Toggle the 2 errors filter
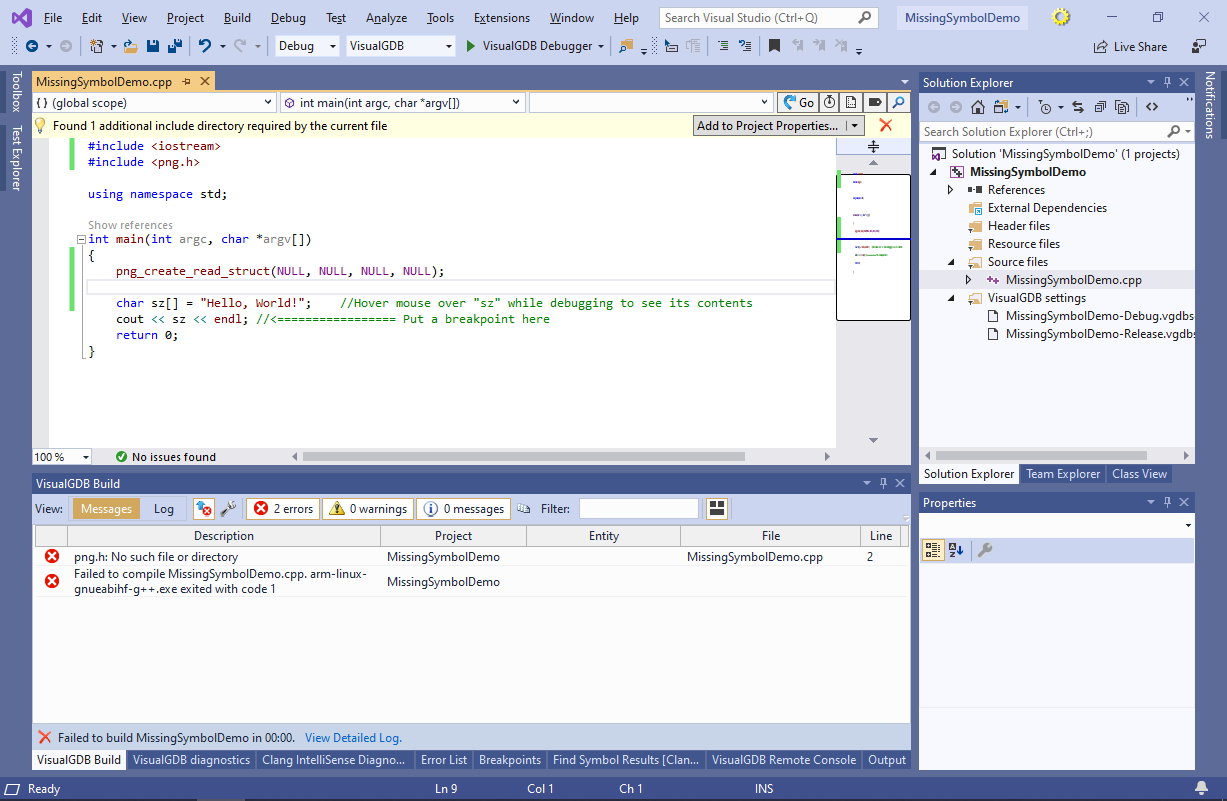This screenshot has width=1227, height=801. coord(283,508)
